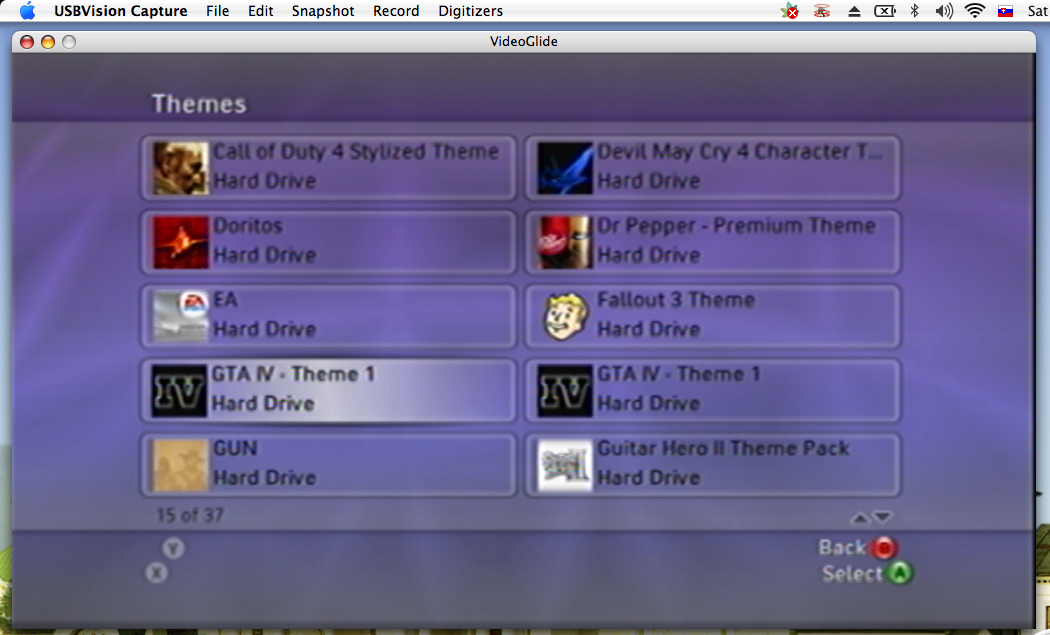Open the Edit menu

[x=260, y=11]
